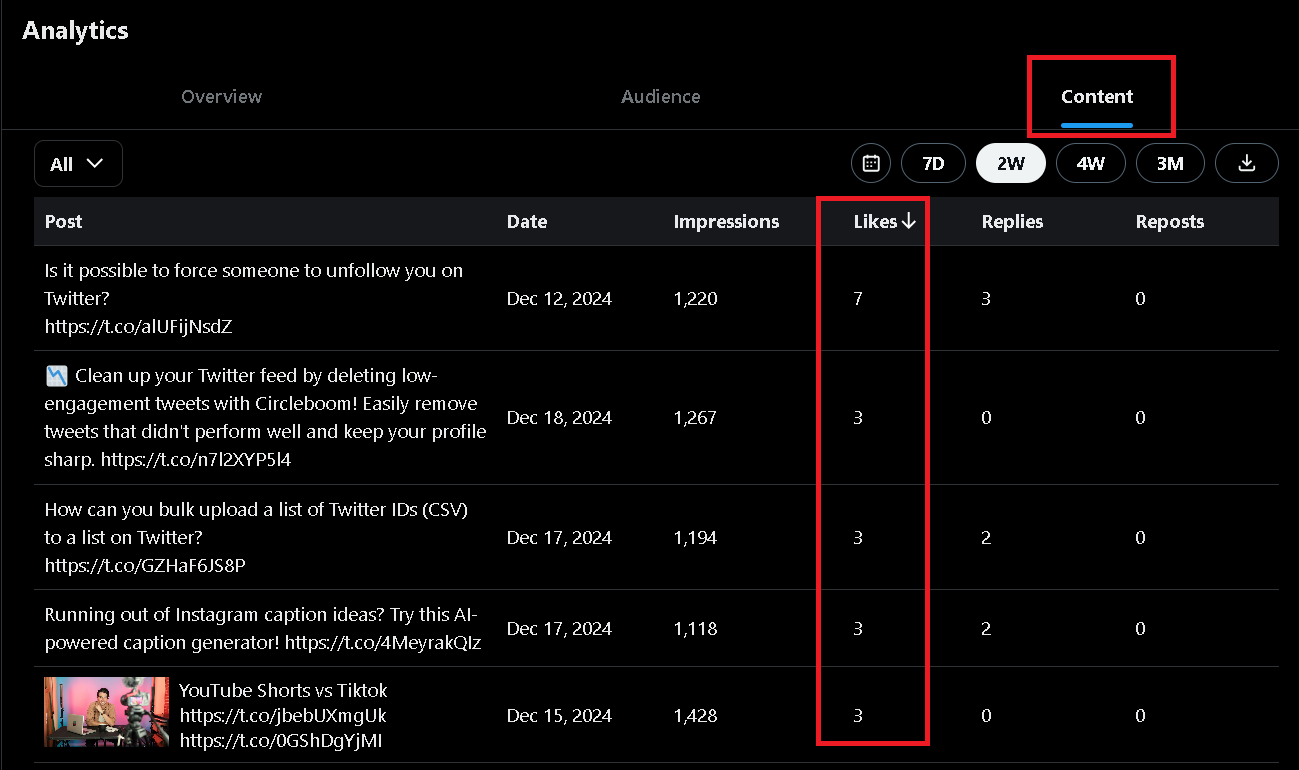Sort by the Date column header
This screenshot has width=1299, height=770.
click(527, 222)
